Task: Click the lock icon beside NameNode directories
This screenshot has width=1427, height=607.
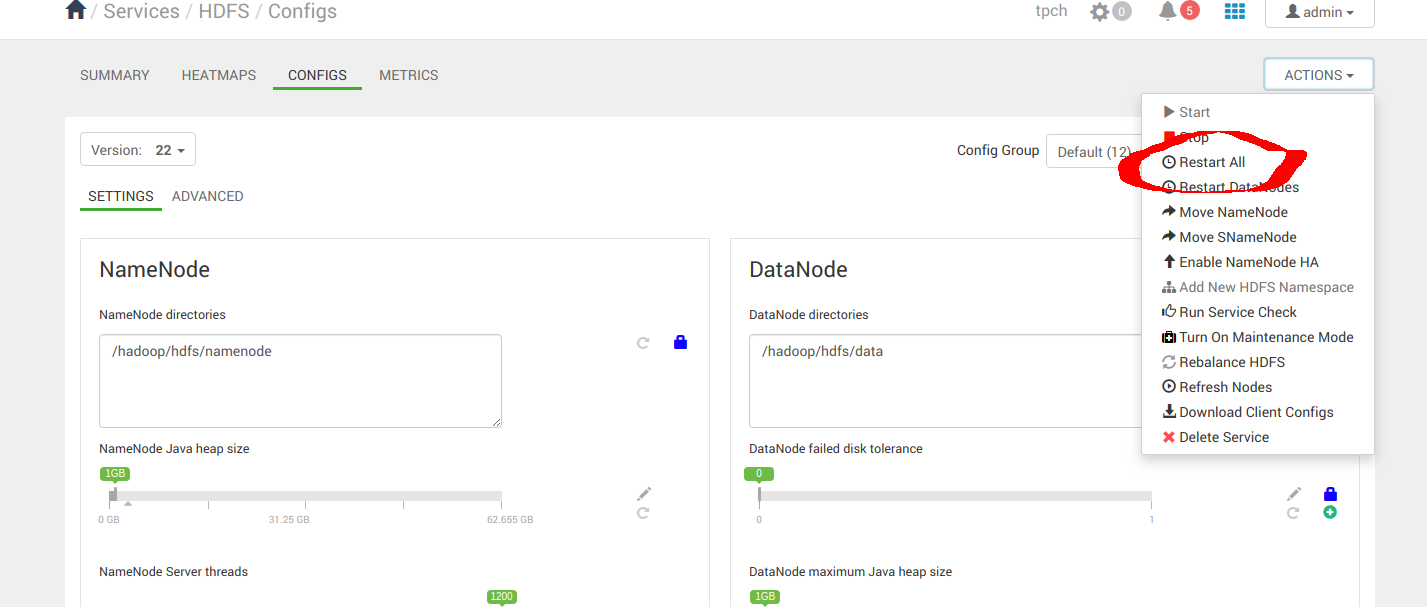Action: (x=680, y=341)
